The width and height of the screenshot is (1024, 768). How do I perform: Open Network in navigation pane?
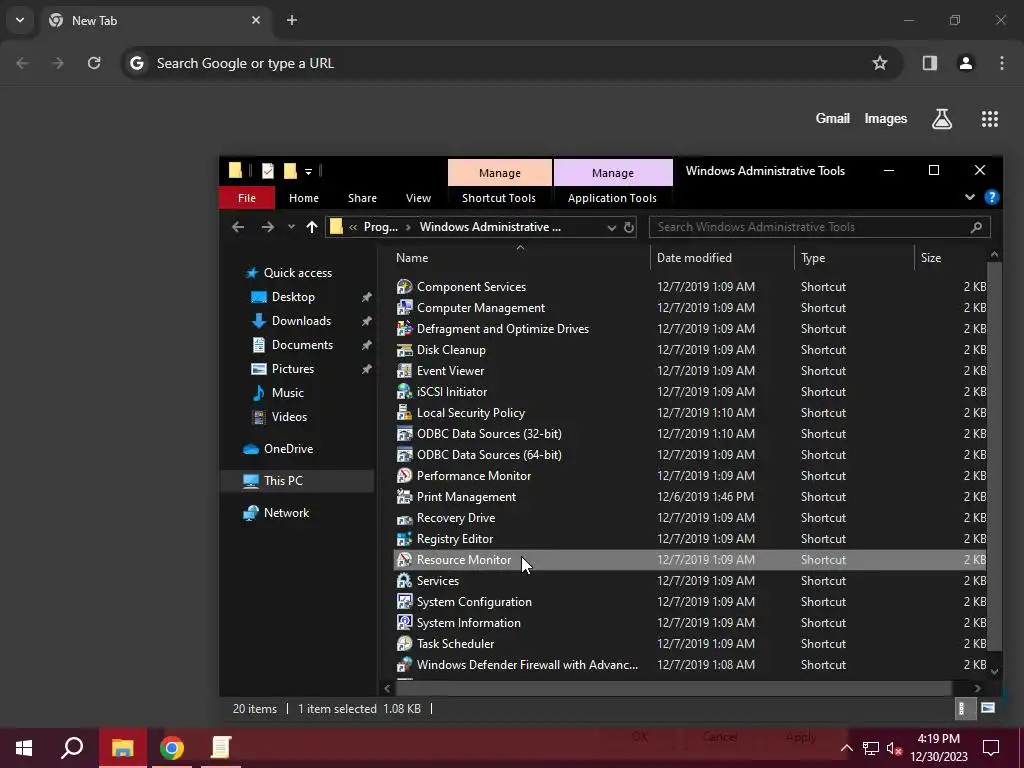(286, 513)
